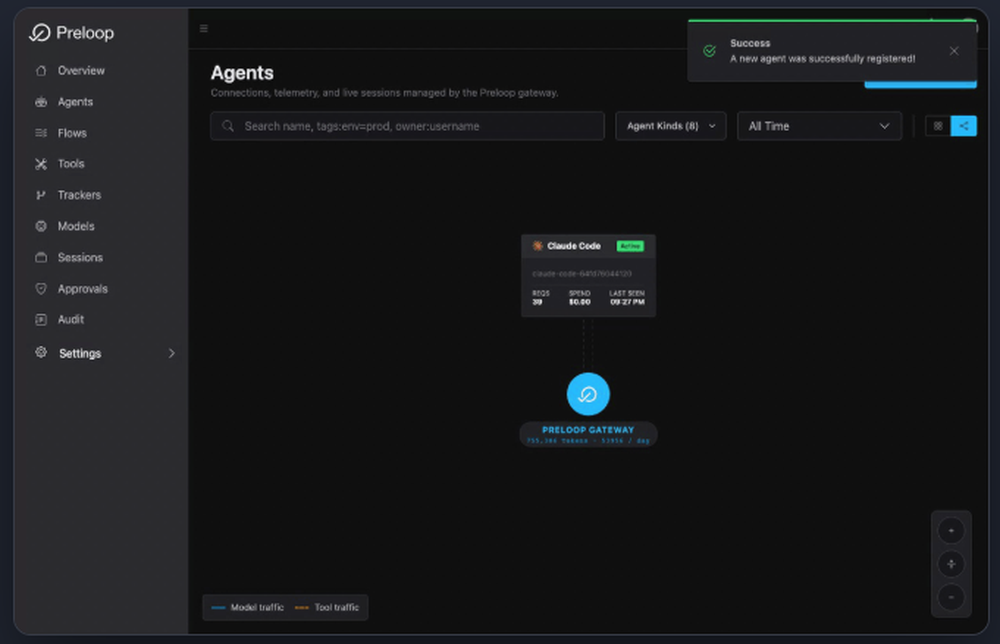Click the Preloop brand name
Screen dimensions: 1000x644
[85, 33]
